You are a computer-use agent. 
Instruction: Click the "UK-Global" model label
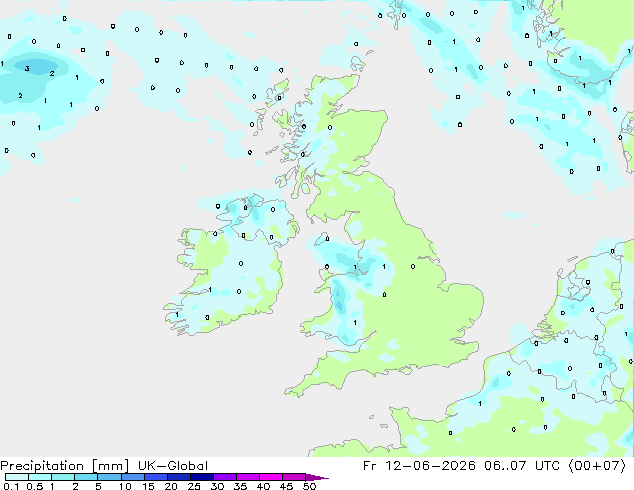(173, 466)
